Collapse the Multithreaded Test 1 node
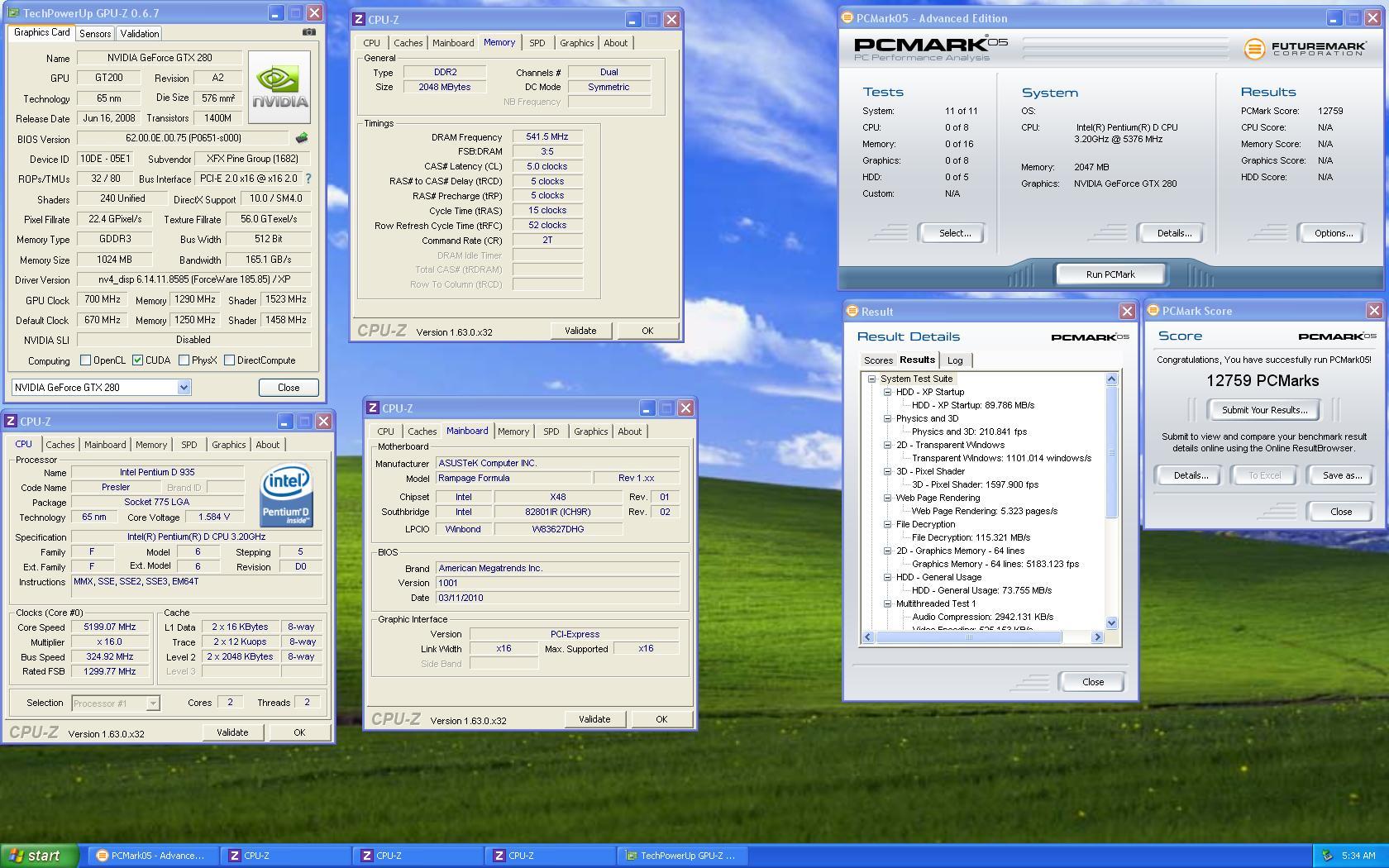This screenshot has width=1389, height=868. click(887, 603)
